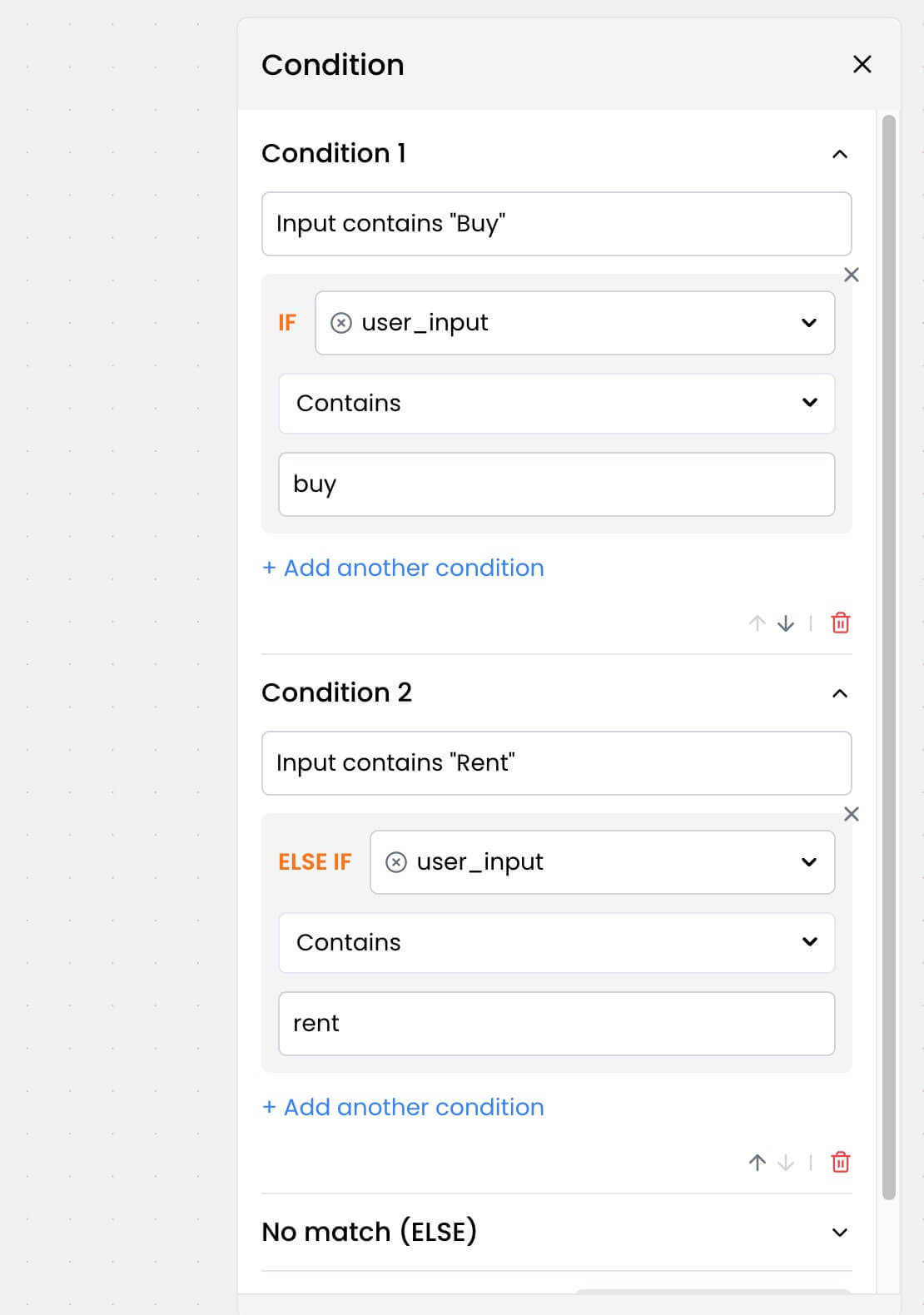Click the Condition panel title text
The height and width of the screenshot is (1315, 924).
tap(333, 65)
